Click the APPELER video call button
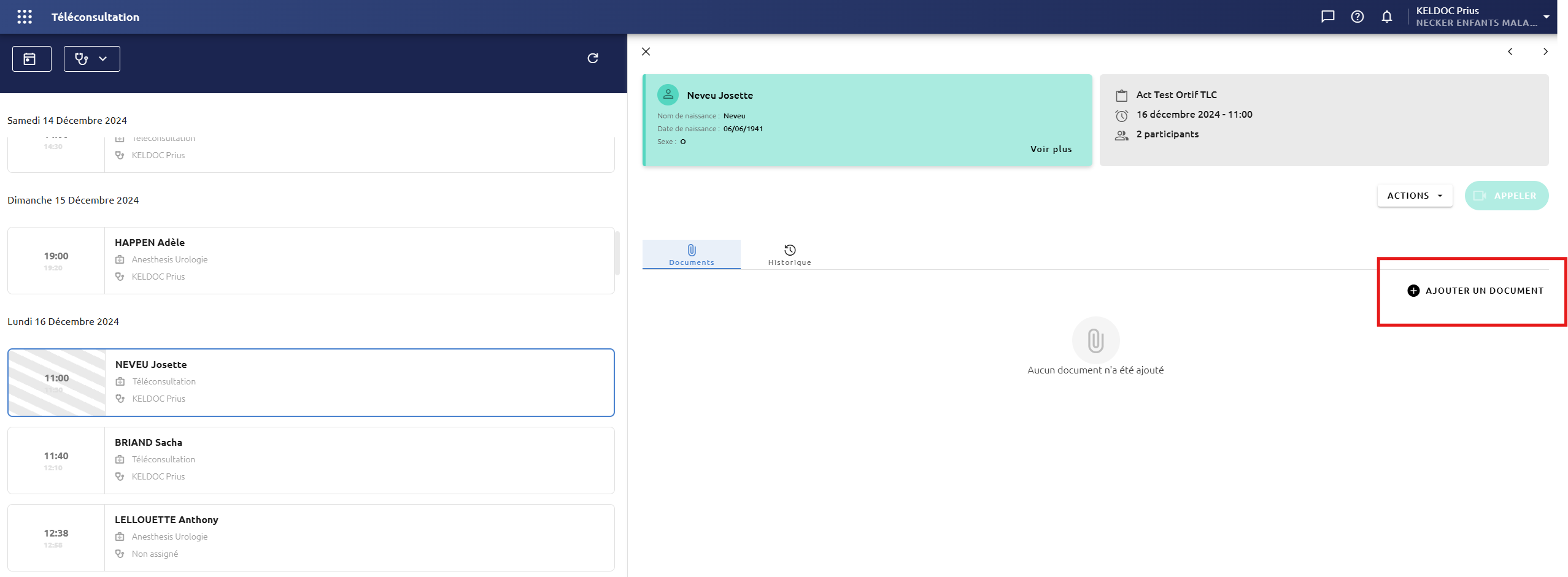Image resolution: width=1568 pixels, height=577 pixels. [x=1506, y=196]
